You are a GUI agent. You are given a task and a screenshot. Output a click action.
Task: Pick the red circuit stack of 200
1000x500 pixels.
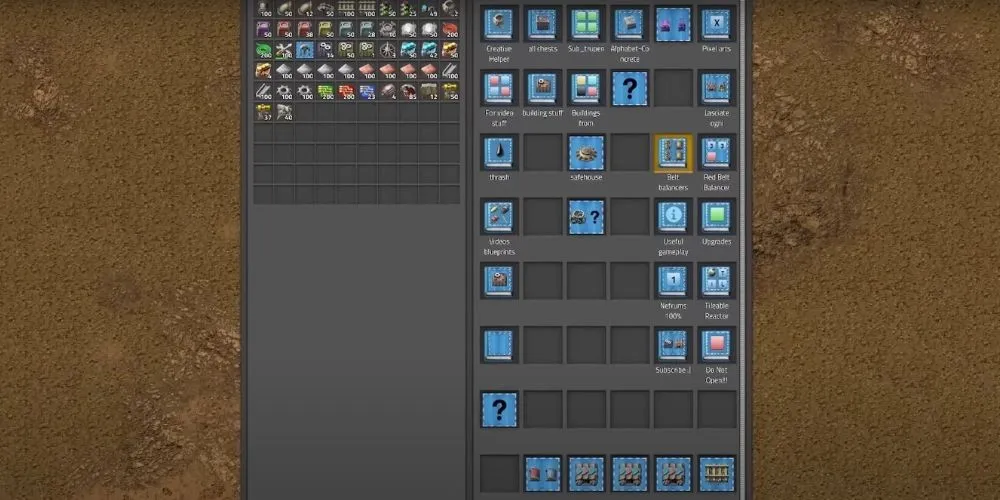346,91
